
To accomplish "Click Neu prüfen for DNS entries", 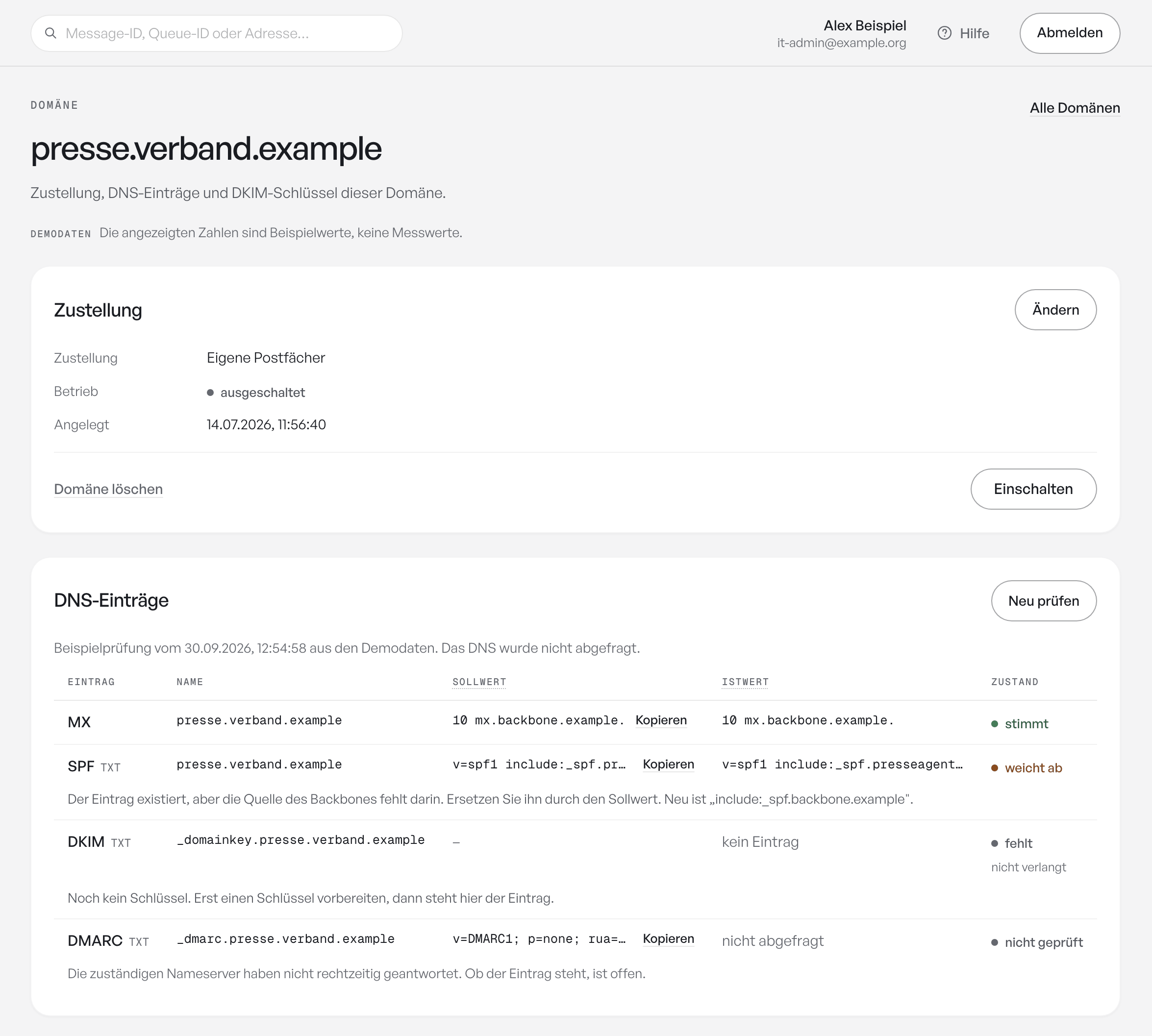I will (1043, 600).
